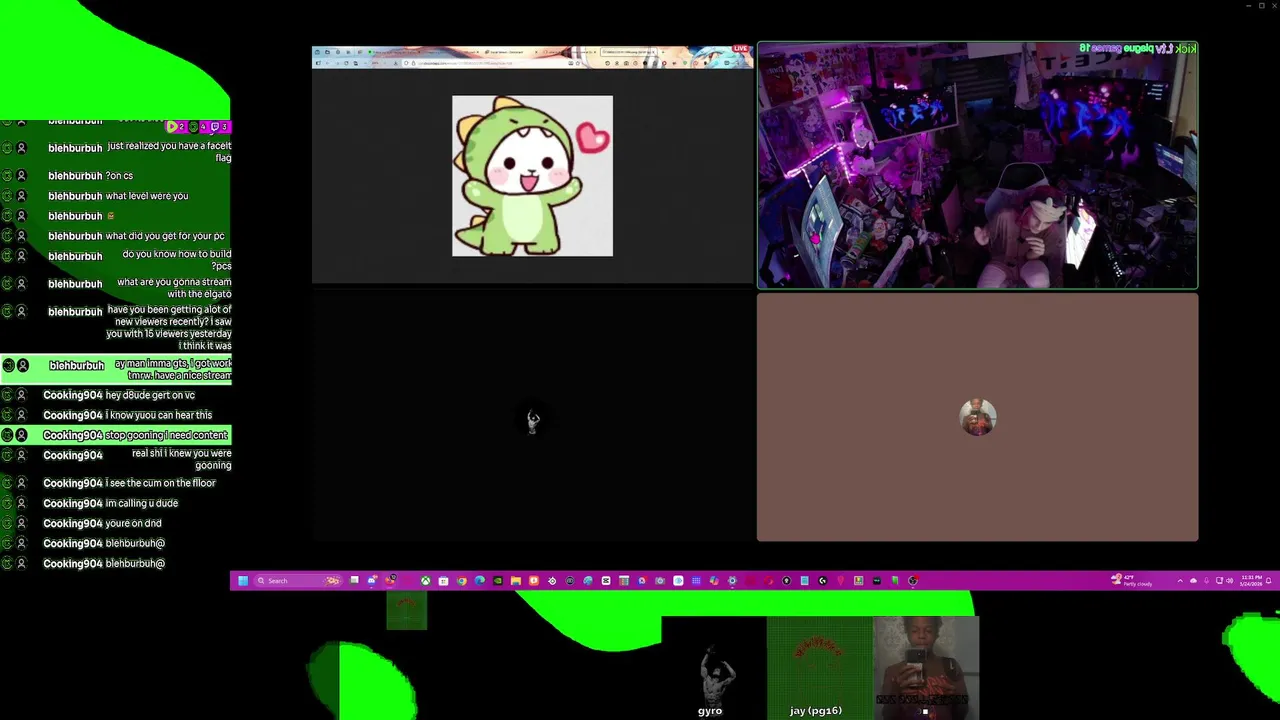Click highlighted blehburbuh username in chat
The height and width of the screenshot is (720, 1280).
point(77,366)
